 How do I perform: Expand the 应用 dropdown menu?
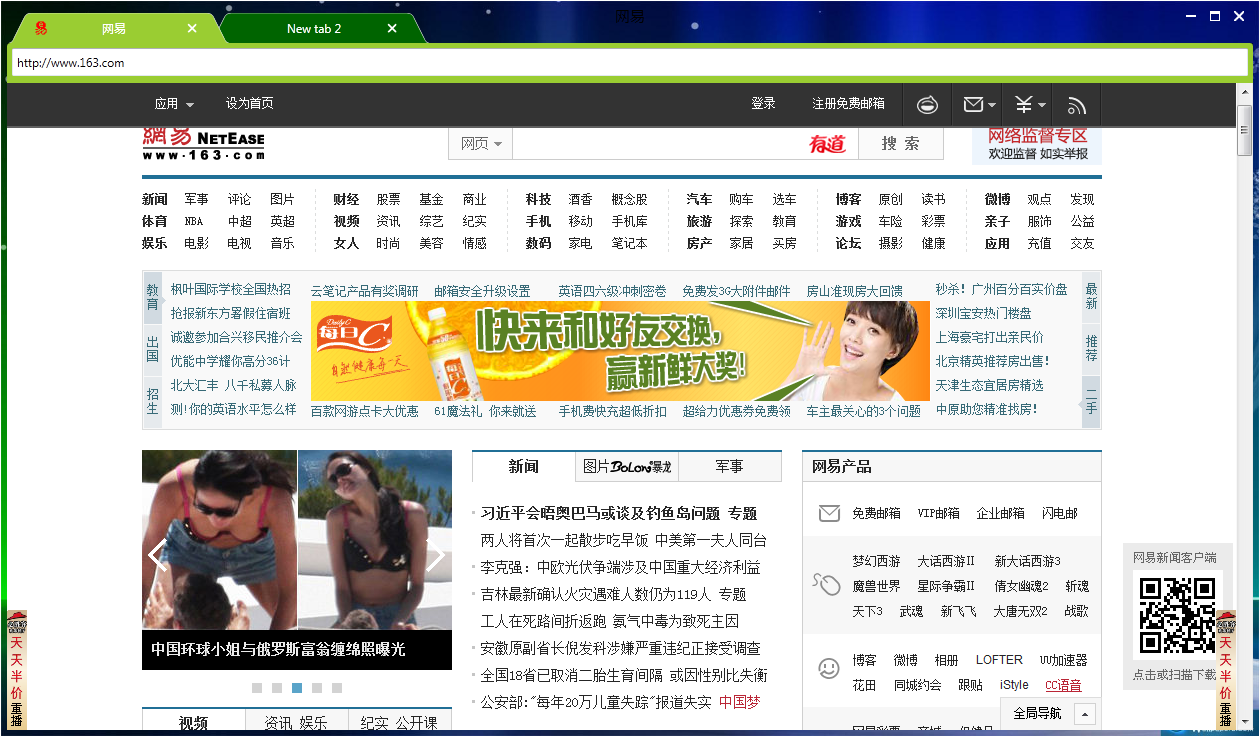click(174, 104)
